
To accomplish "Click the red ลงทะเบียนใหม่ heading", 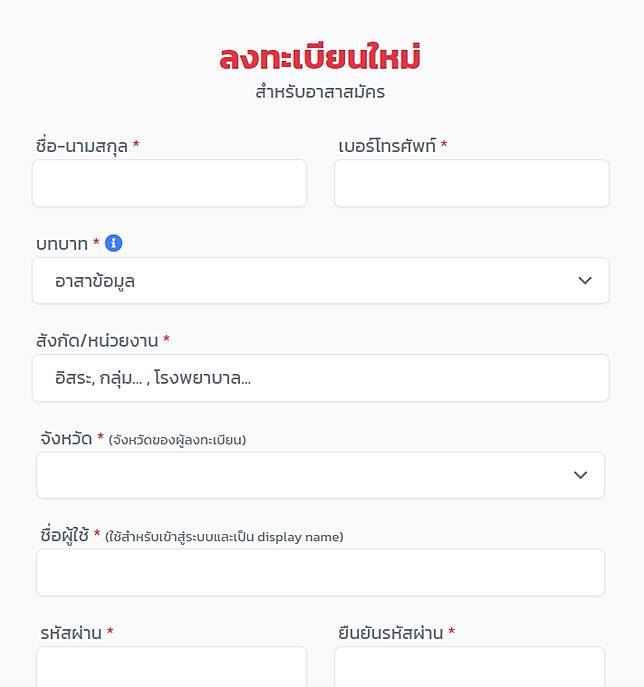I will coord(320,58).
